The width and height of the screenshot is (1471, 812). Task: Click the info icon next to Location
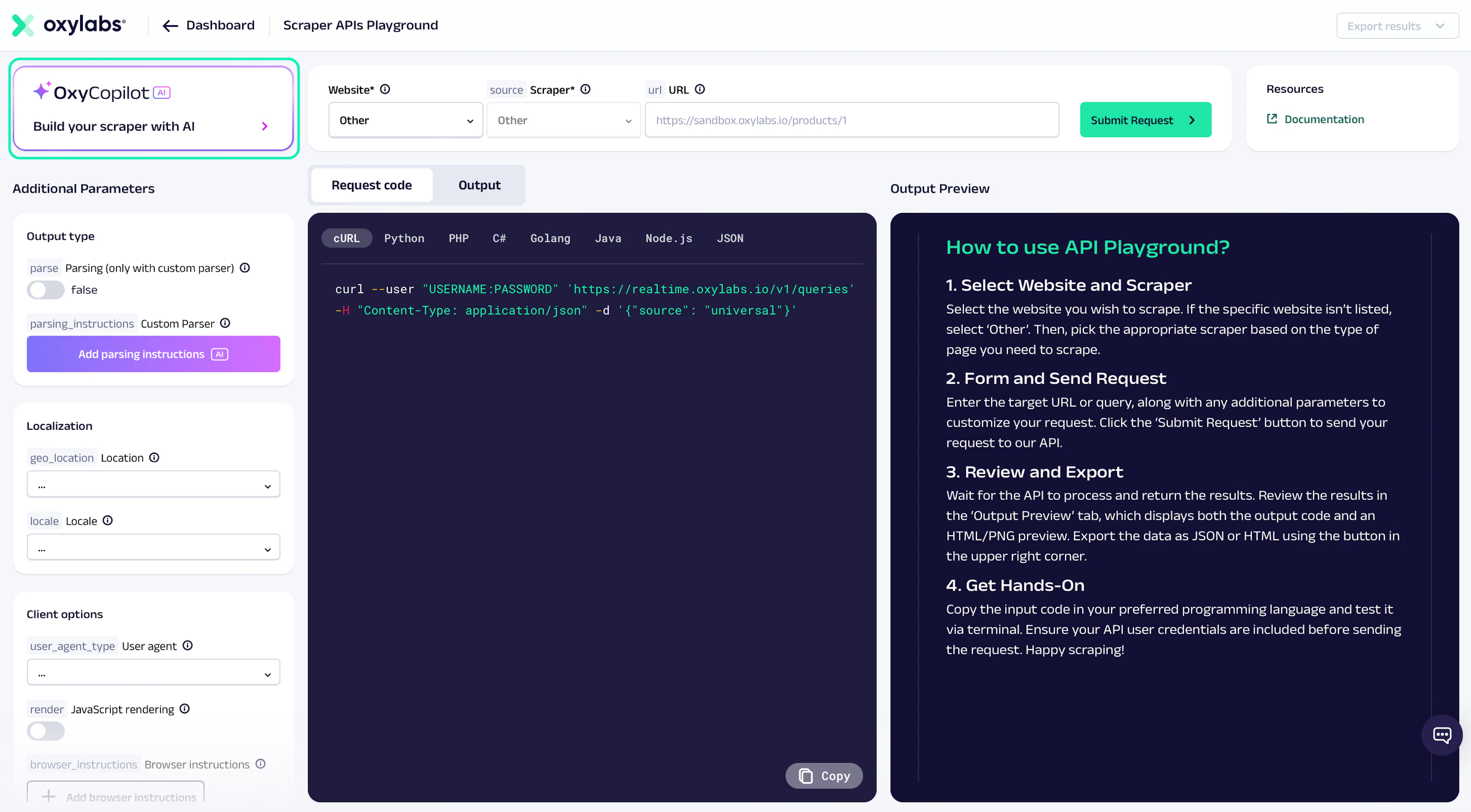[154, 457]
